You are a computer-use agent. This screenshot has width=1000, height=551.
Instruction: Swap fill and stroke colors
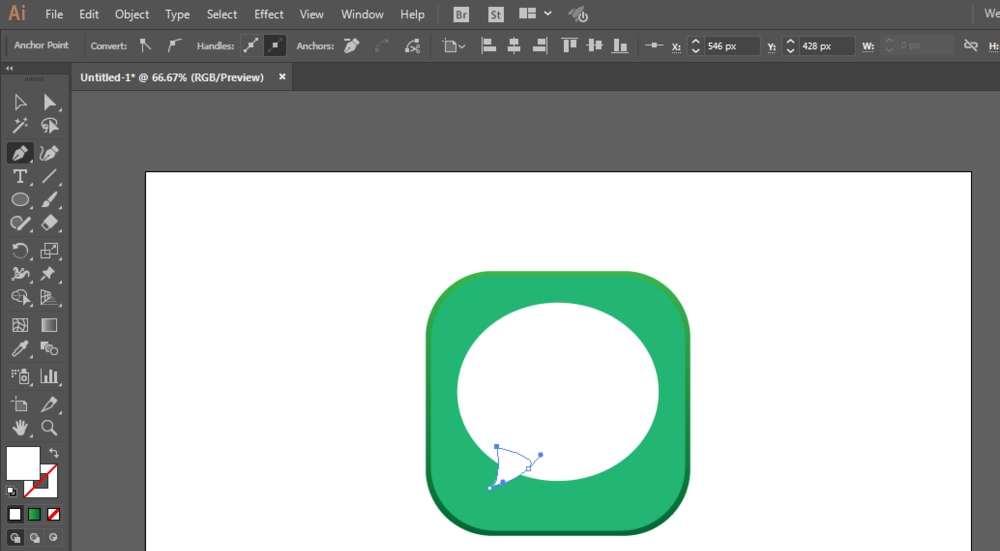click(x=54, y=453)
